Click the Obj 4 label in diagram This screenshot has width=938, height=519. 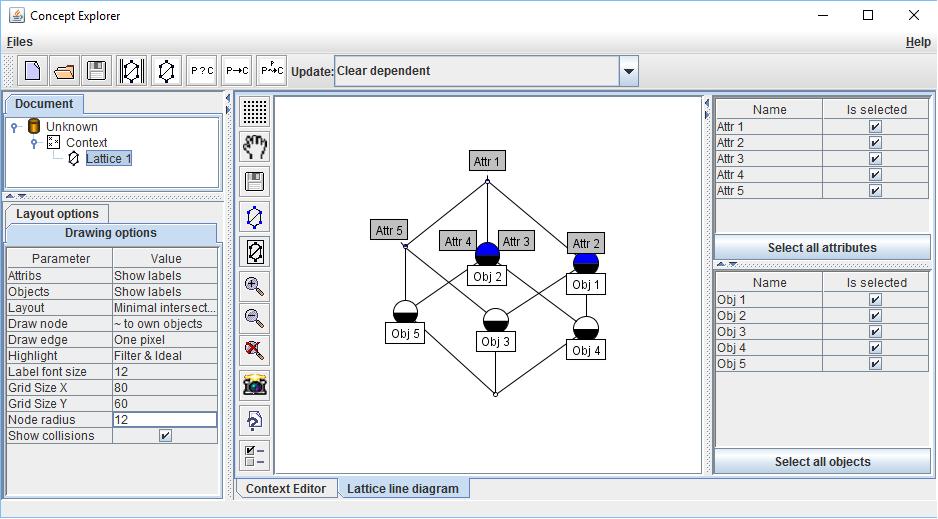586,350
